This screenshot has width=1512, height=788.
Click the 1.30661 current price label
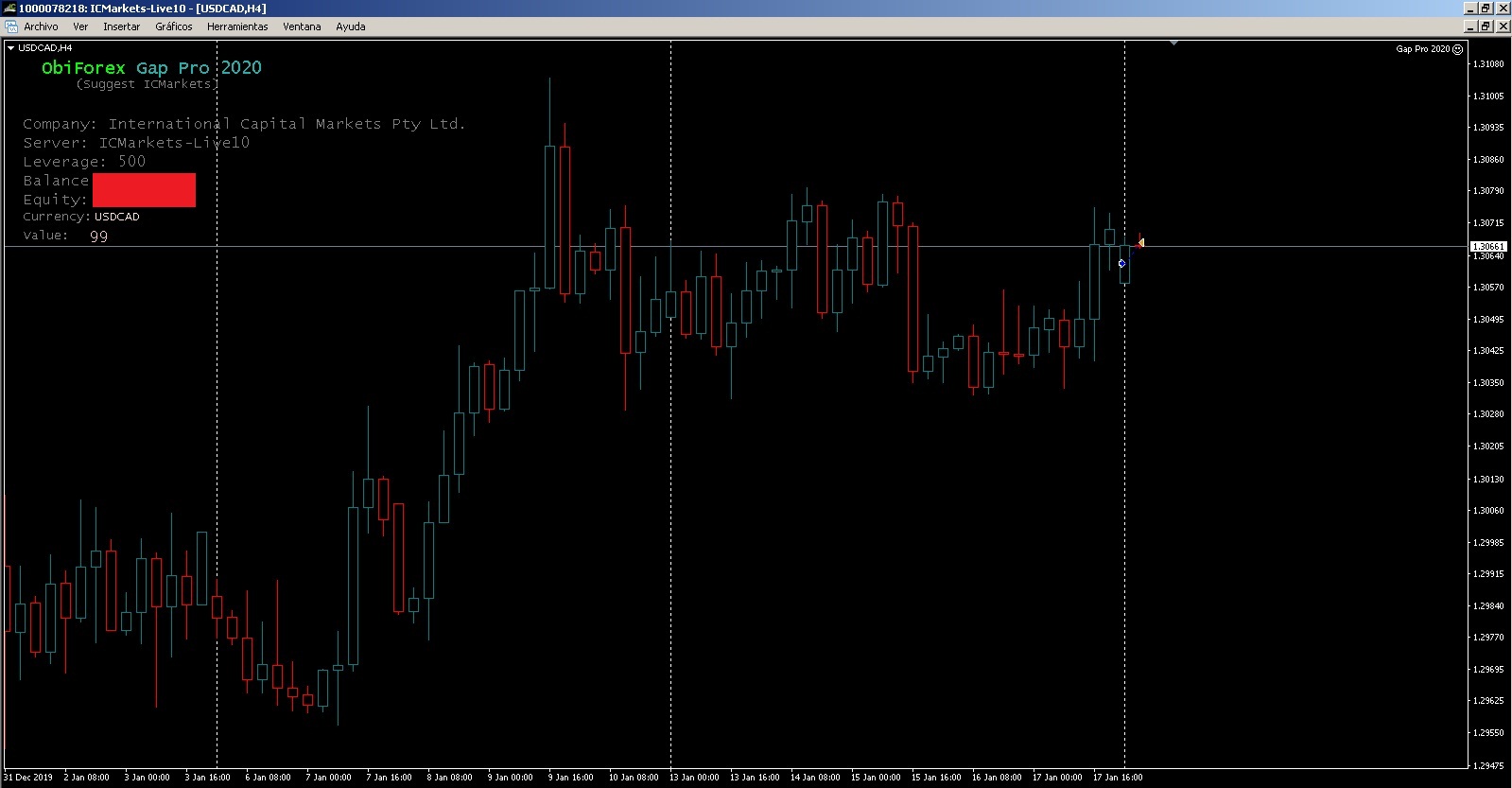coord(1487,246)
